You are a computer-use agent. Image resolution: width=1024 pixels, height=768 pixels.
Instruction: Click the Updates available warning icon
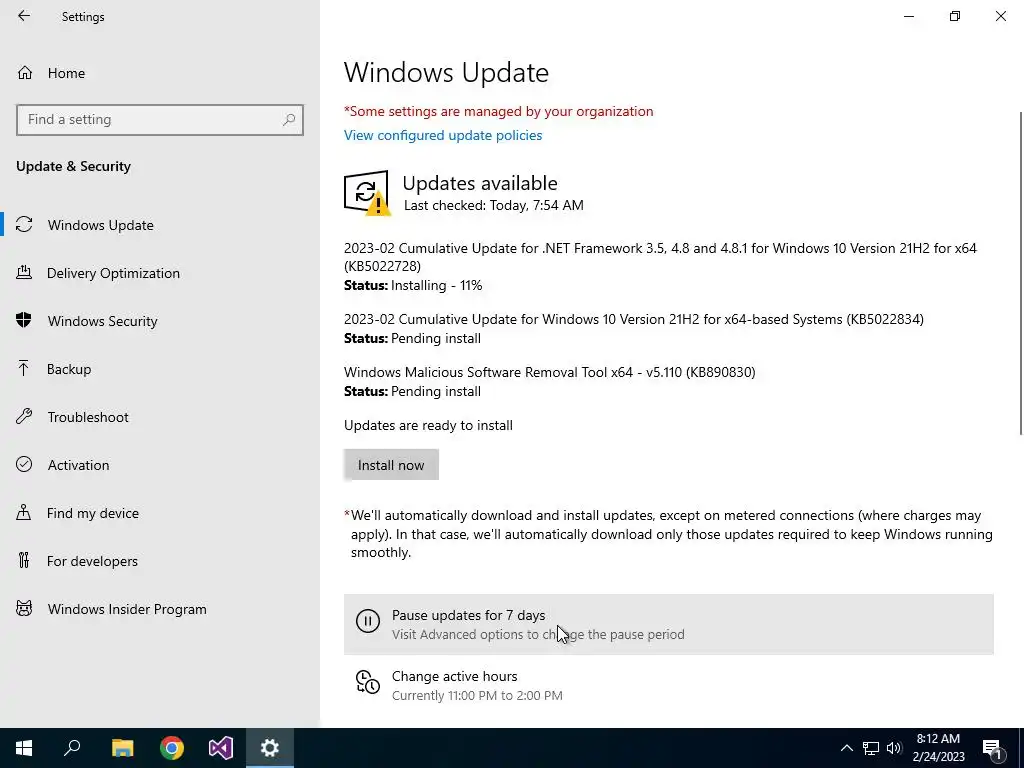pyautogui.click(x=367, y=193)
